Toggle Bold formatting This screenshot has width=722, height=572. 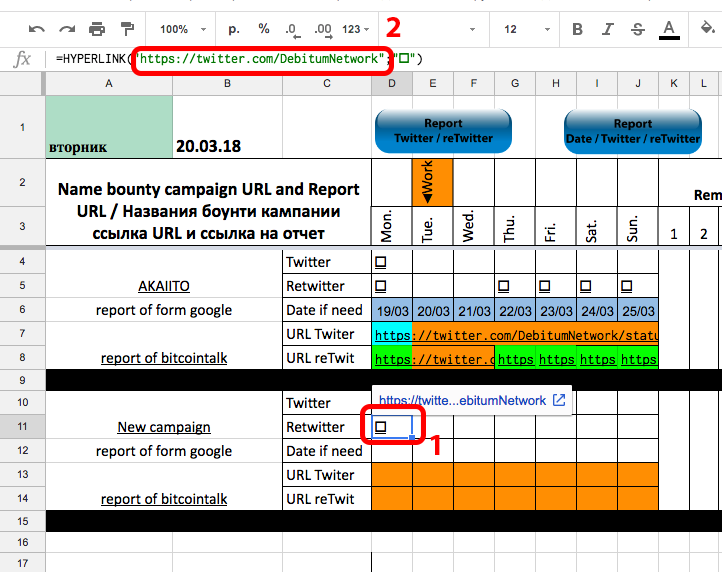[x=577, y=29]
